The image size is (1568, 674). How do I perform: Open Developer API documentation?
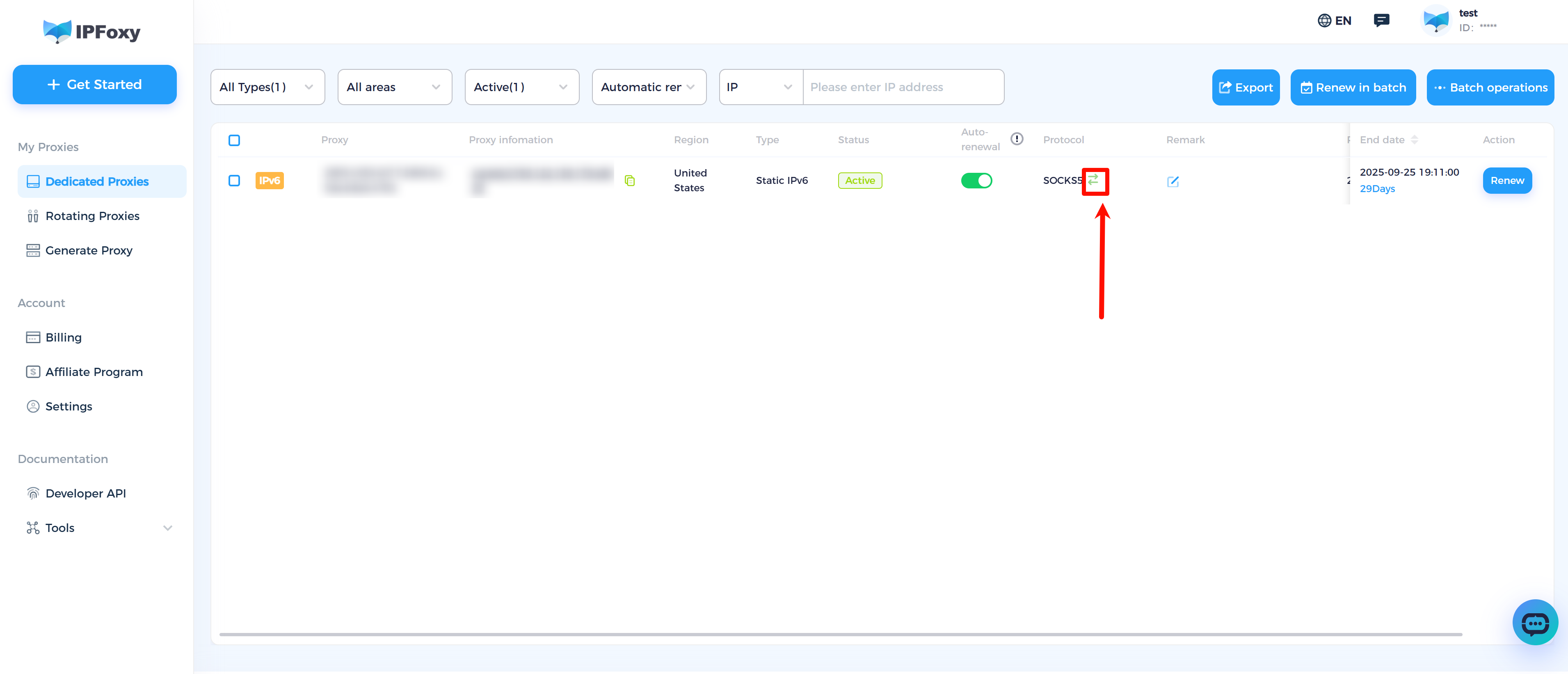coord(86,493)
